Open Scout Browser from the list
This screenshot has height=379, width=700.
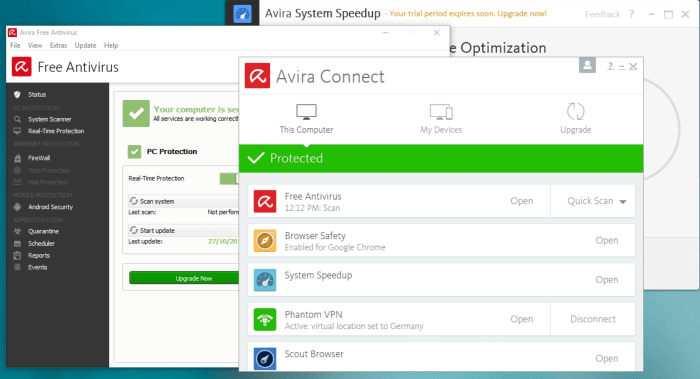[x=607, y=358]
